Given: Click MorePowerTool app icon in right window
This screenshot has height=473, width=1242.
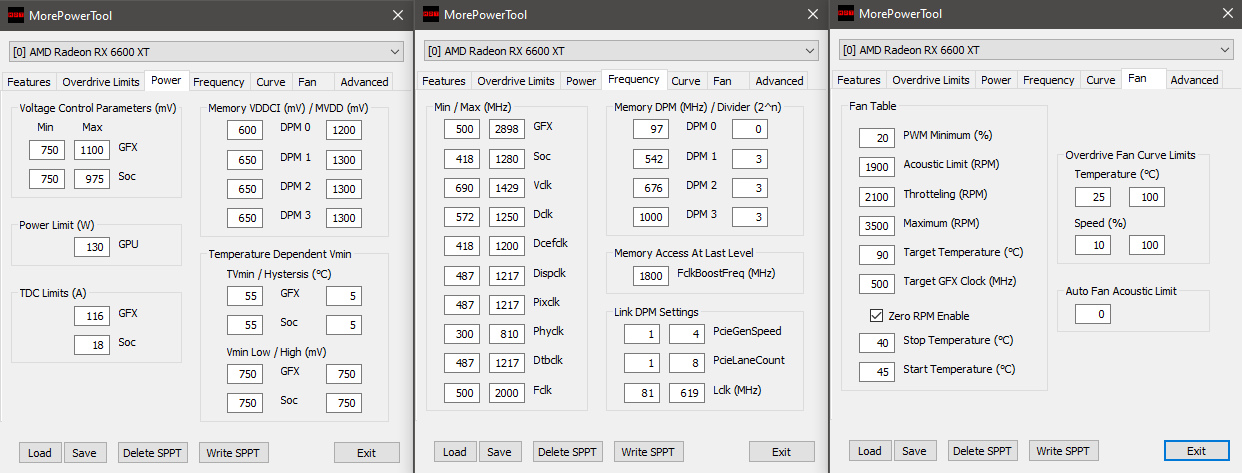Looking at the screenshot, I should (845, 14).
